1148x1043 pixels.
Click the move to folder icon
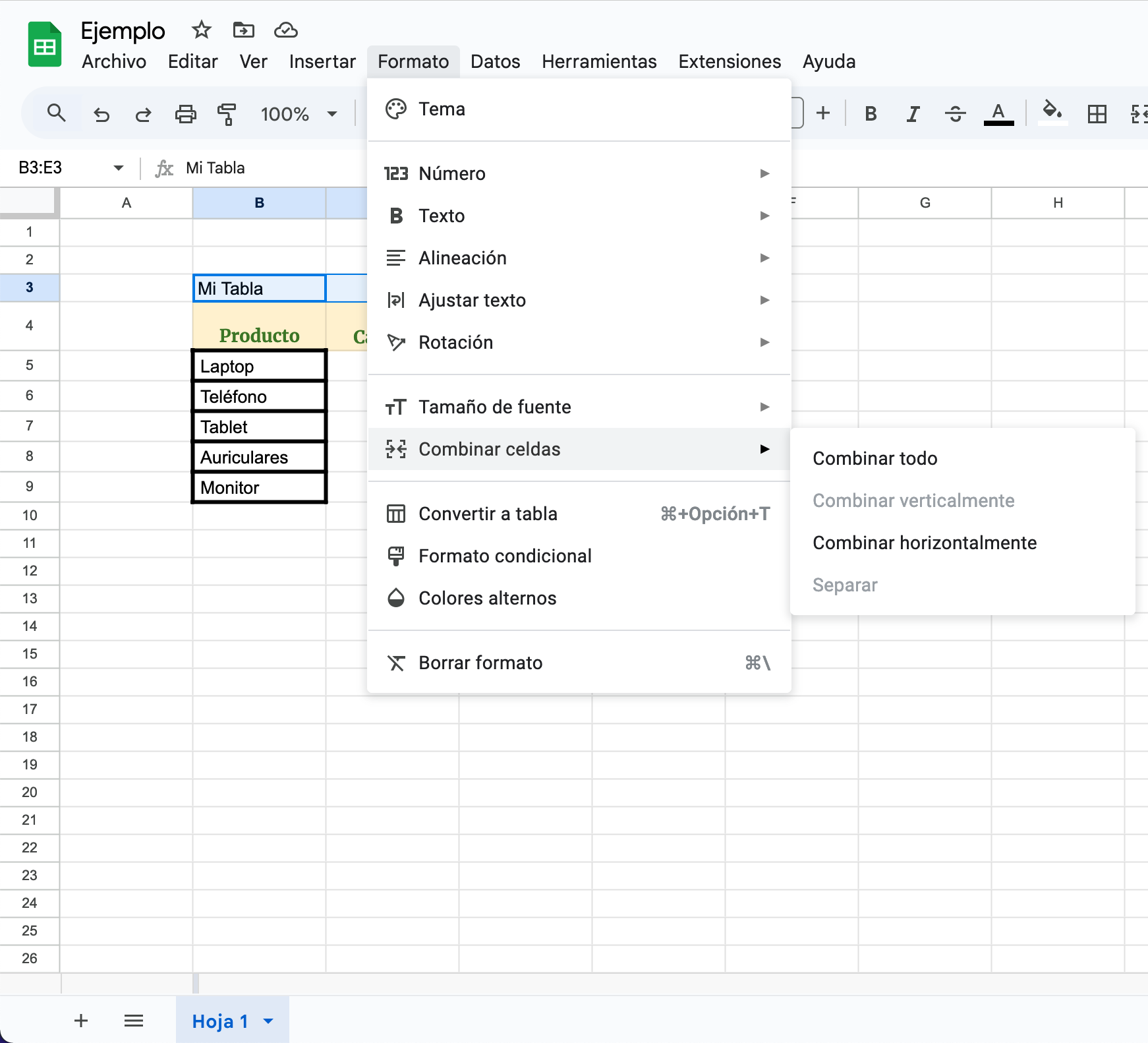point(243,30)
